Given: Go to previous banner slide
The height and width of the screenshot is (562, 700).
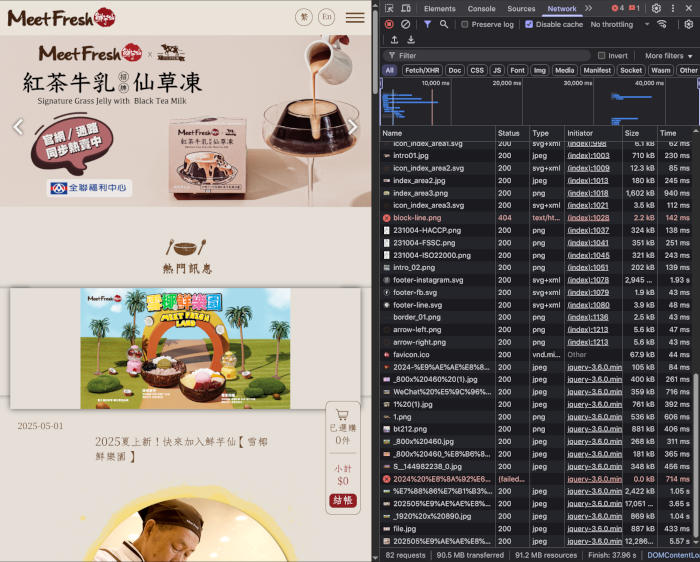Looking at the screenshot, I should 18,127.
